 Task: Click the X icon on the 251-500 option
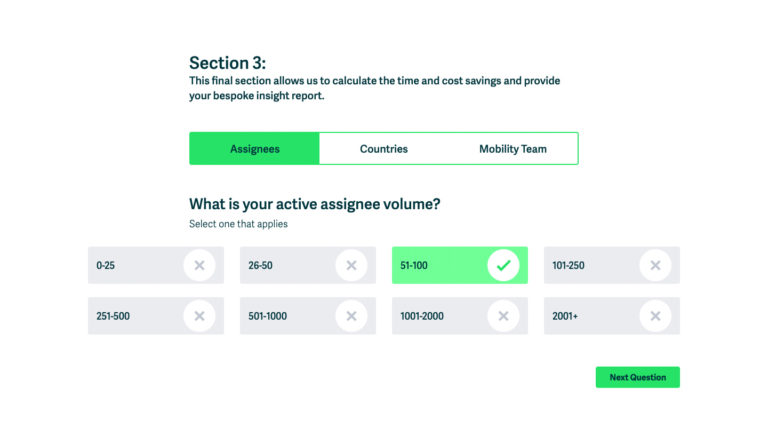(199, 316)
